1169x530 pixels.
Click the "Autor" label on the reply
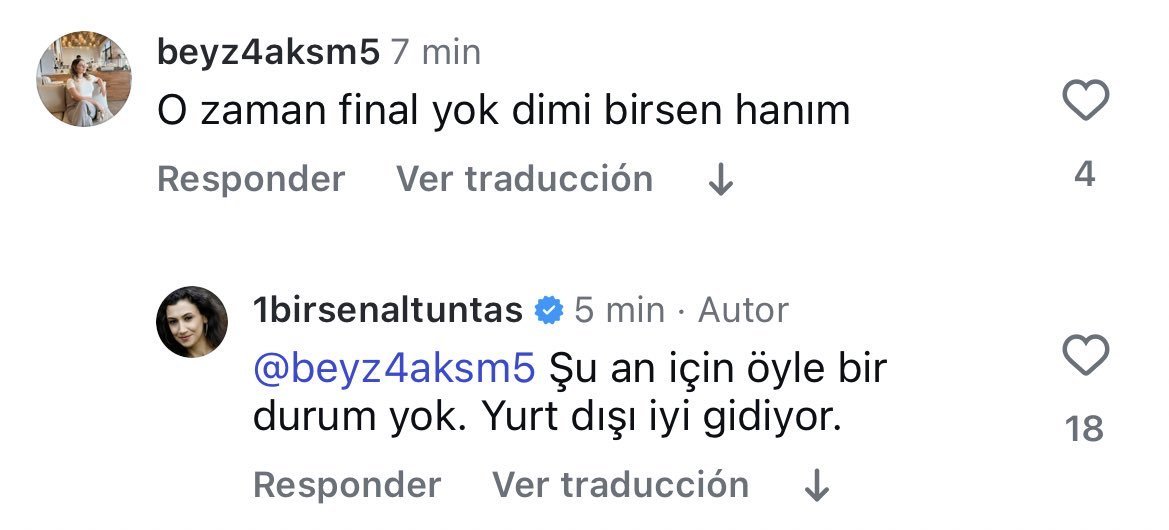click(x=743, y=311)
